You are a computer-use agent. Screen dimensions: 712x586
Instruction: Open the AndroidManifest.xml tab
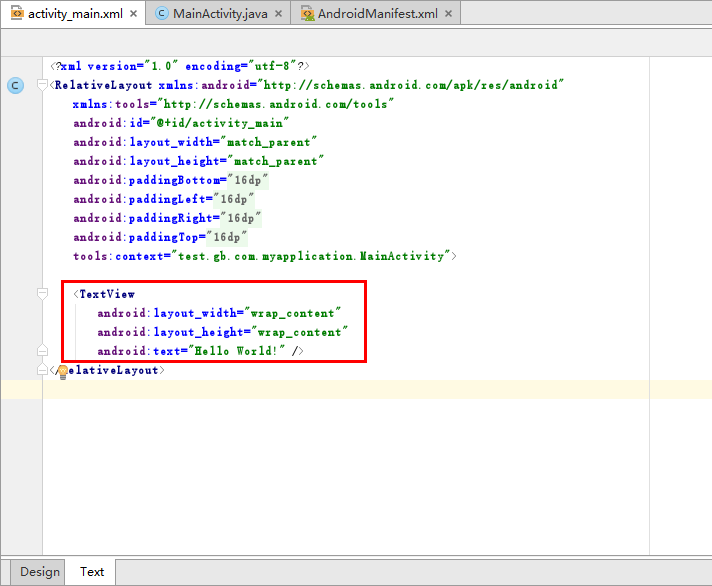point(377,14)
